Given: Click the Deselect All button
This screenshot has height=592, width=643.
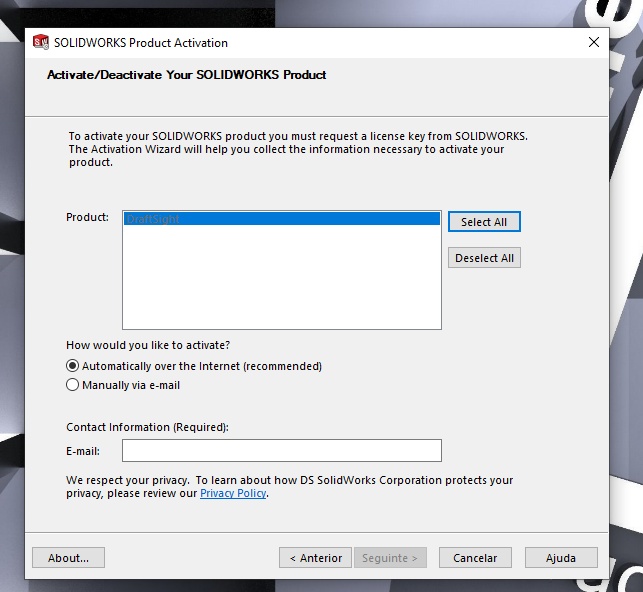Looking at the screenshot, I should pyautogui.click(x=484, y=258).
